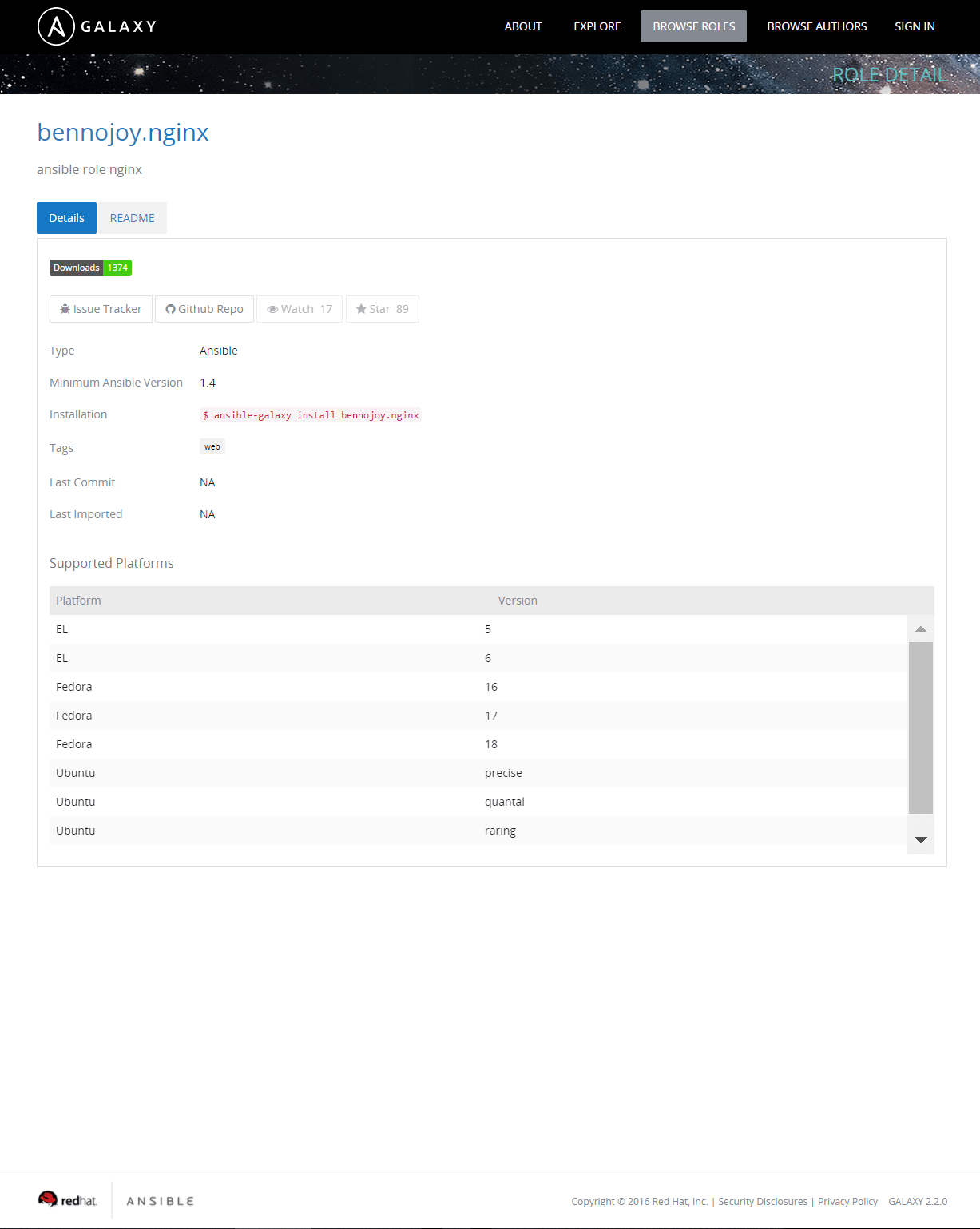Click the Copyright 2016 Red Hat text
This screenshot has height=1229, width=980.
(x=640, y=1201)
